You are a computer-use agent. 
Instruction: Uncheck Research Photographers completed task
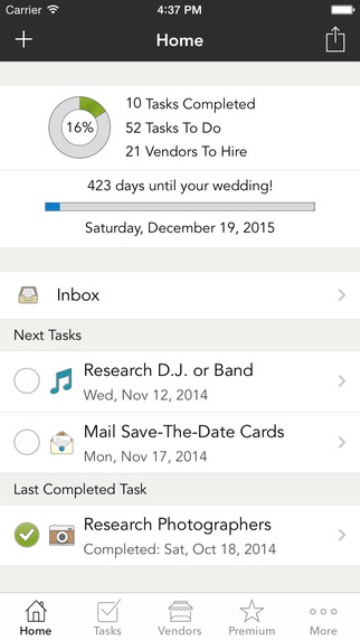(x=27, y=535)
